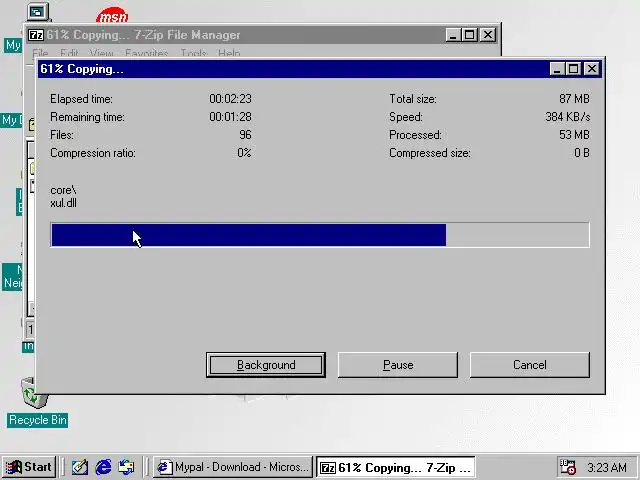The width and height of the screenshot is (640, 480).
Task: Maximize the 7-Zip File Manager window
Action: pos(469,35)
